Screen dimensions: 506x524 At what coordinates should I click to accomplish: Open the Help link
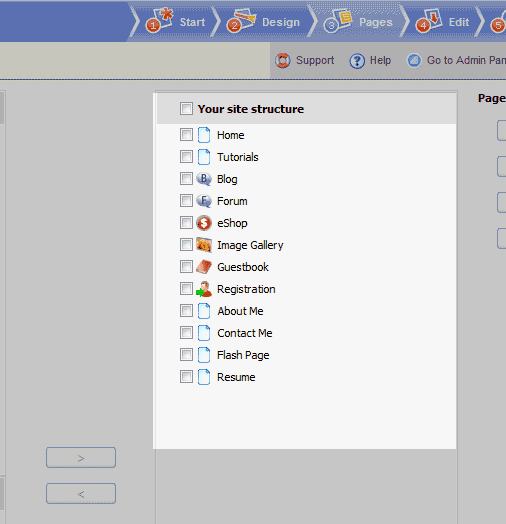click(380, 60)
